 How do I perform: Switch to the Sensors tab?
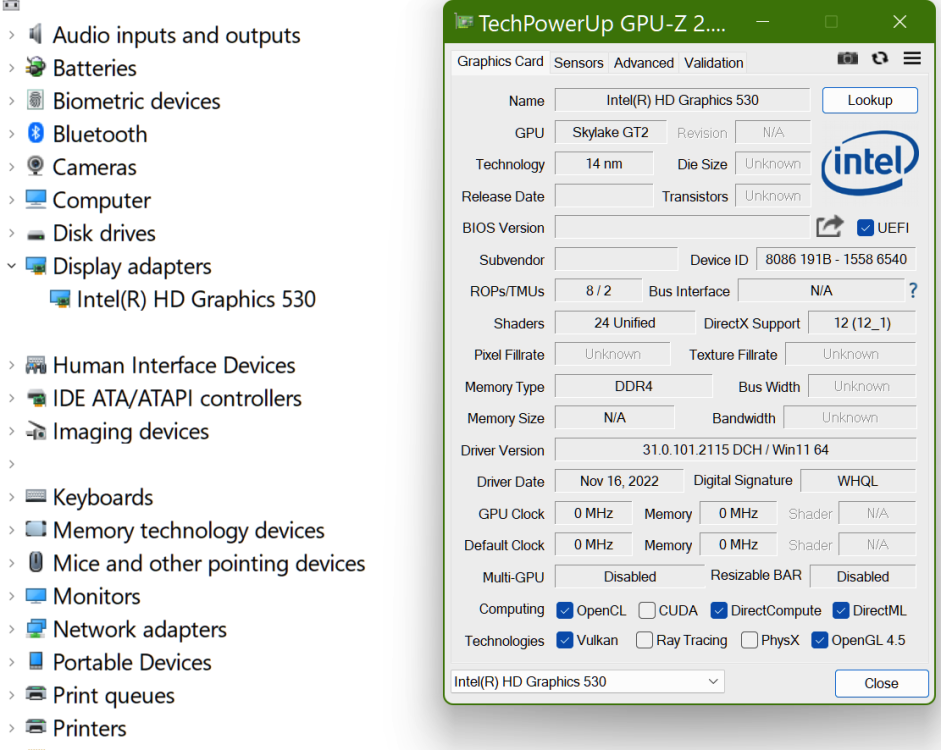(x=579, y=63)
